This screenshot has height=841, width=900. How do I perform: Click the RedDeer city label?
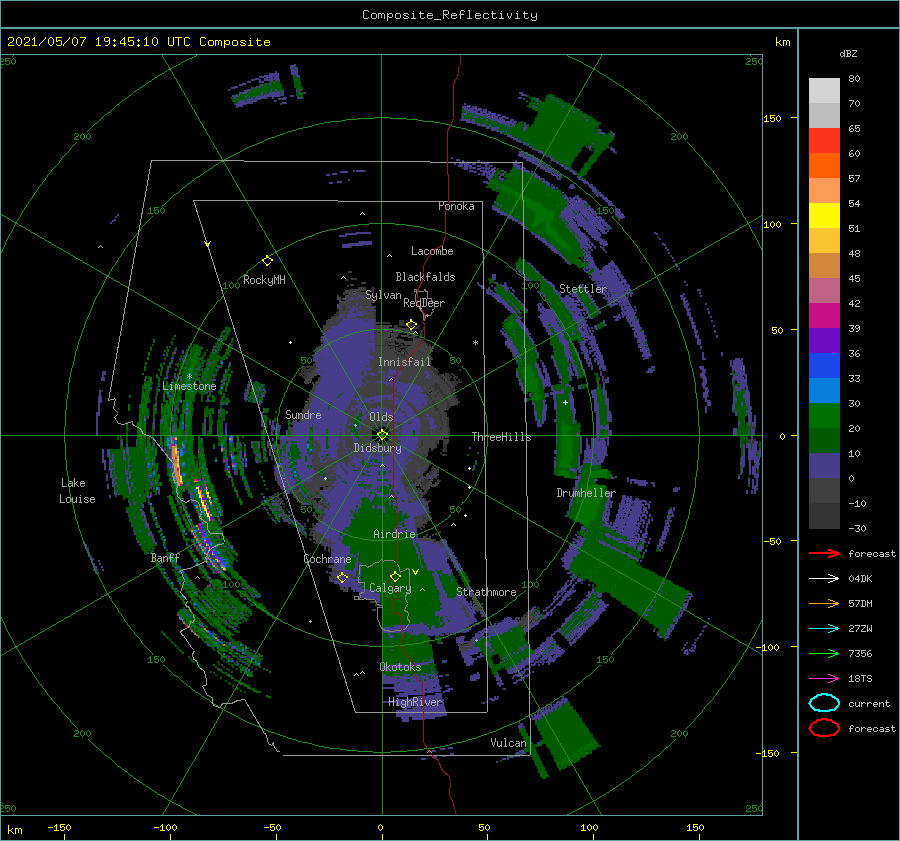pyautogui.click(x=424, y=303)
